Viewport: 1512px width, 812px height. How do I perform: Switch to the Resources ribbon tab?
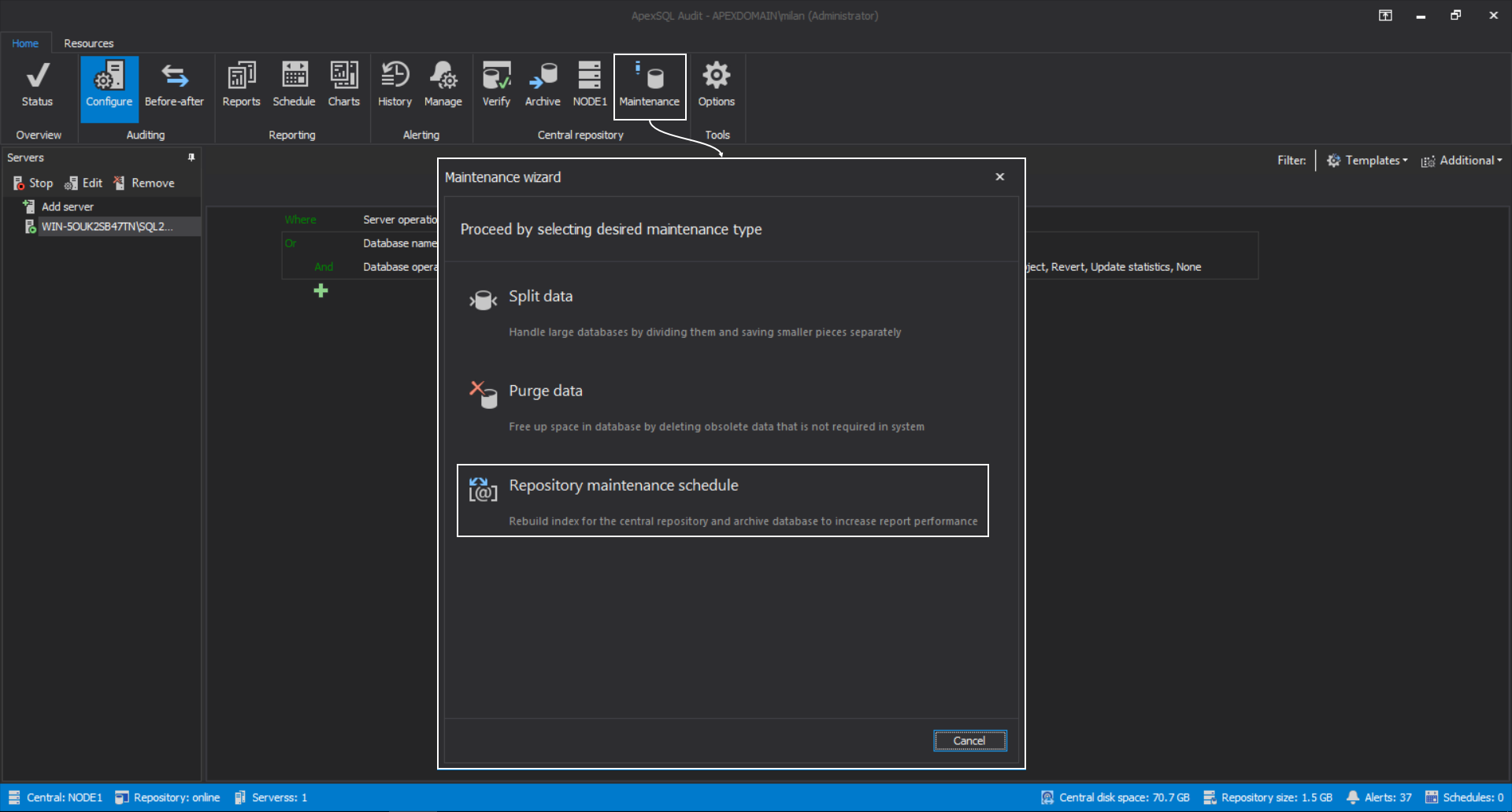[88, 43]
